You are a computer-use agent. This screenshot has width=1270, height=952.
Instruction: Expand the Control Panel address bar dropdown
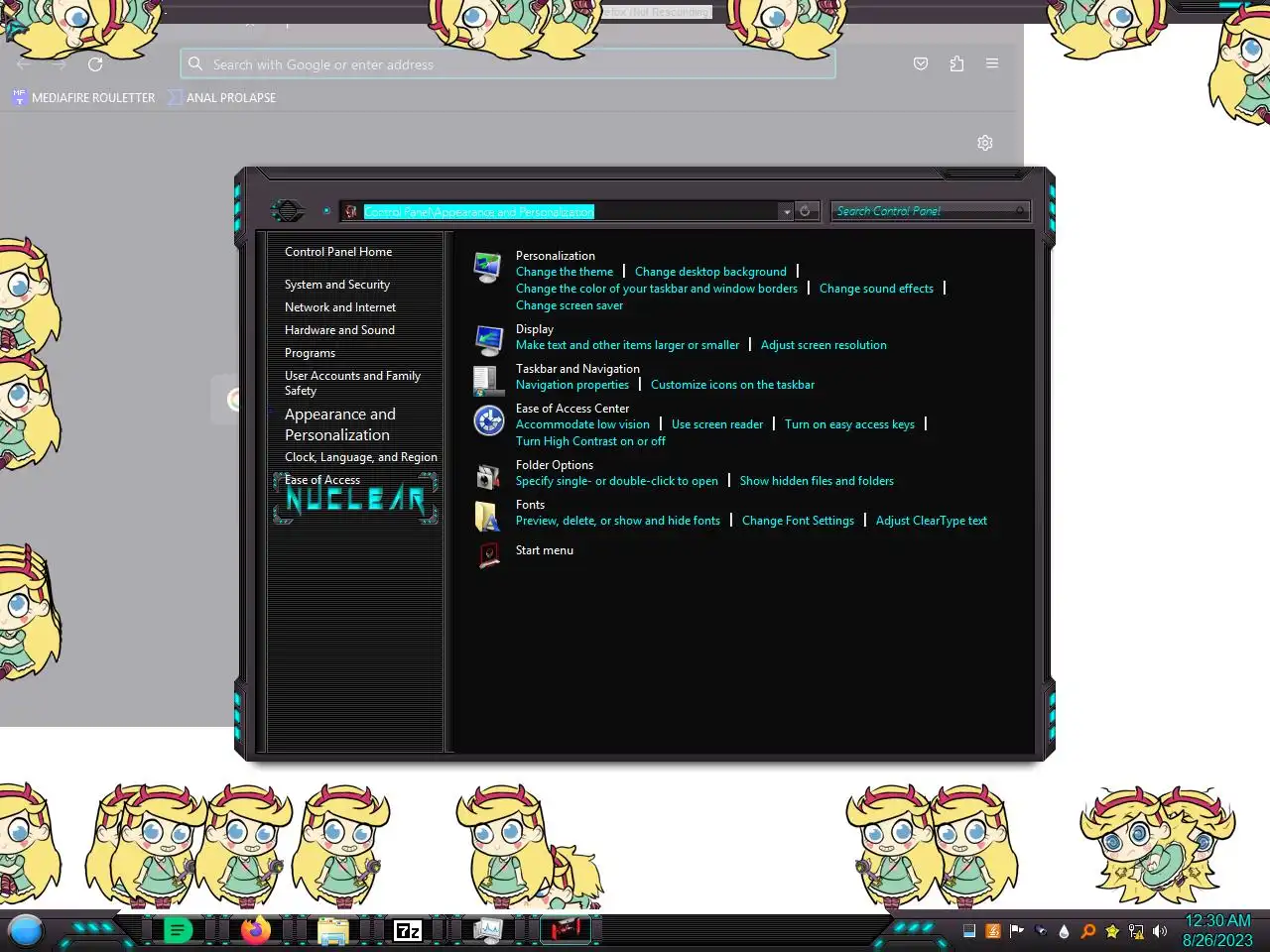coord(786,211)
